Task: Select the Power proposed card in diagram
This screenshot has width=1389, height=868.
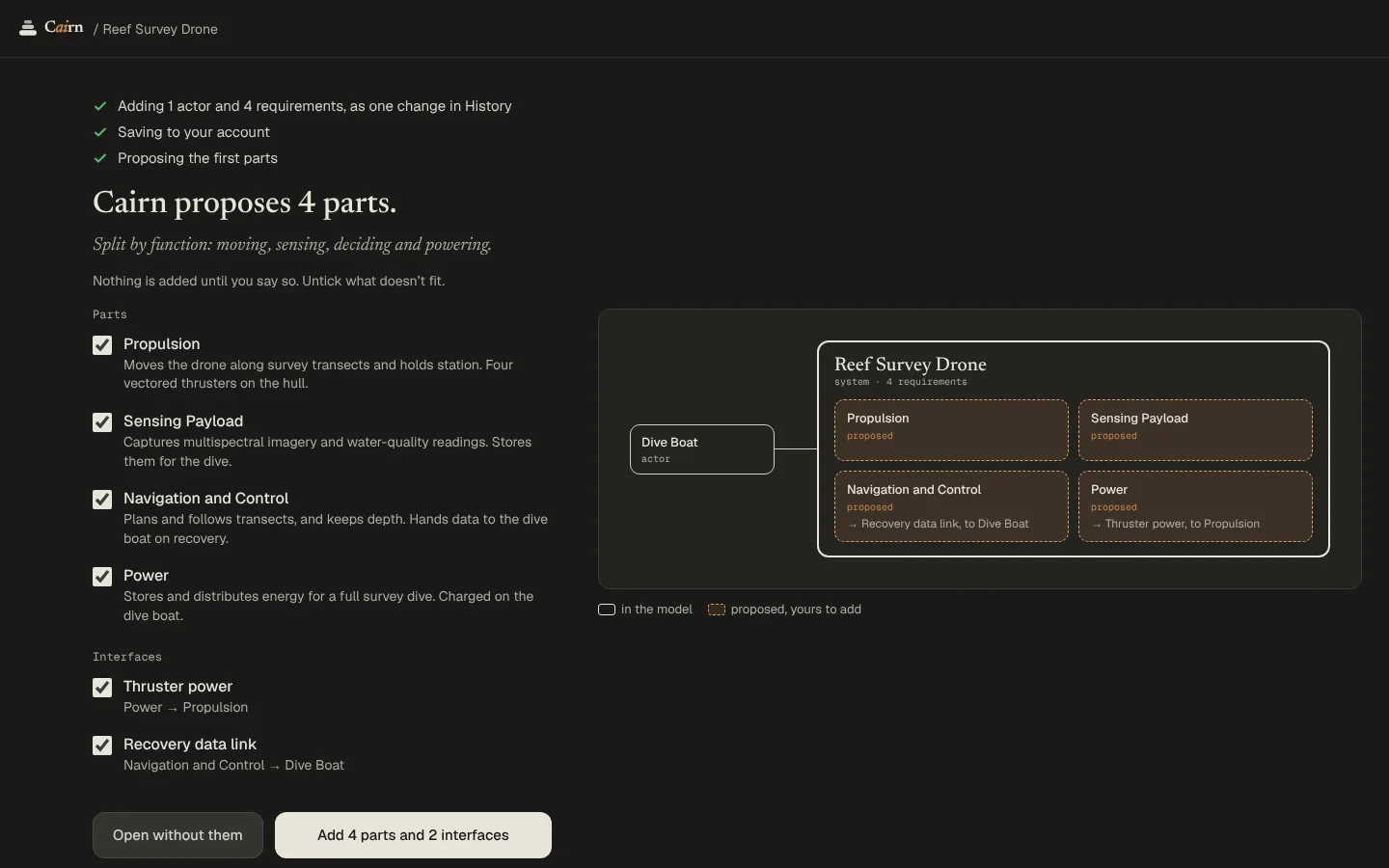Action: [1195, 506]
